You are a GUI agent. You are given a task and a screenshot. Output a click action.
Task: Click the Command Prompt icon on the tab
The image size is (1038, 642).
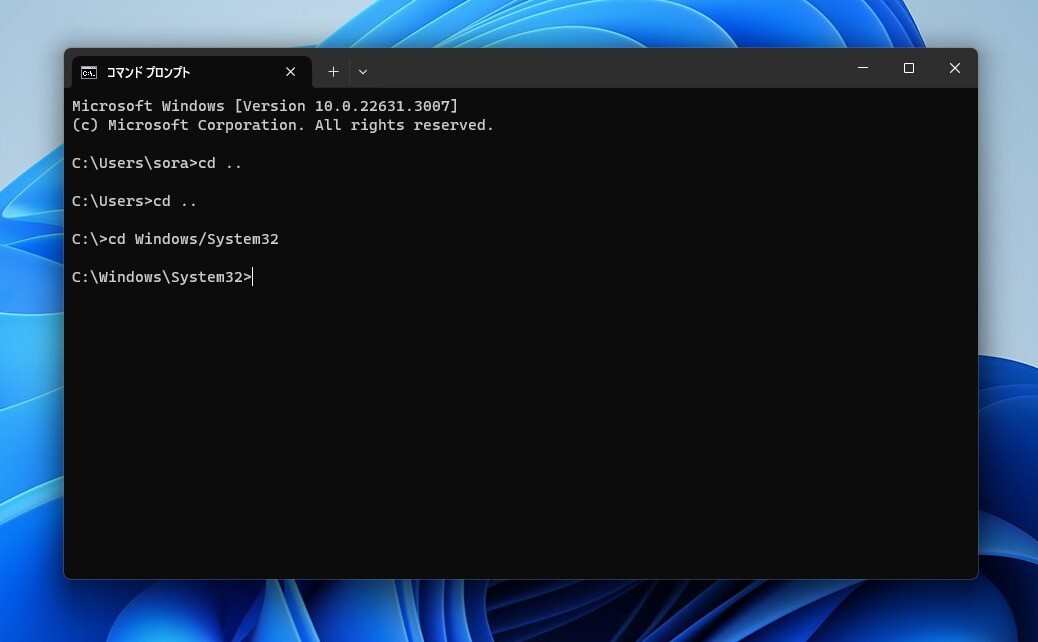(x=89, y=72)
